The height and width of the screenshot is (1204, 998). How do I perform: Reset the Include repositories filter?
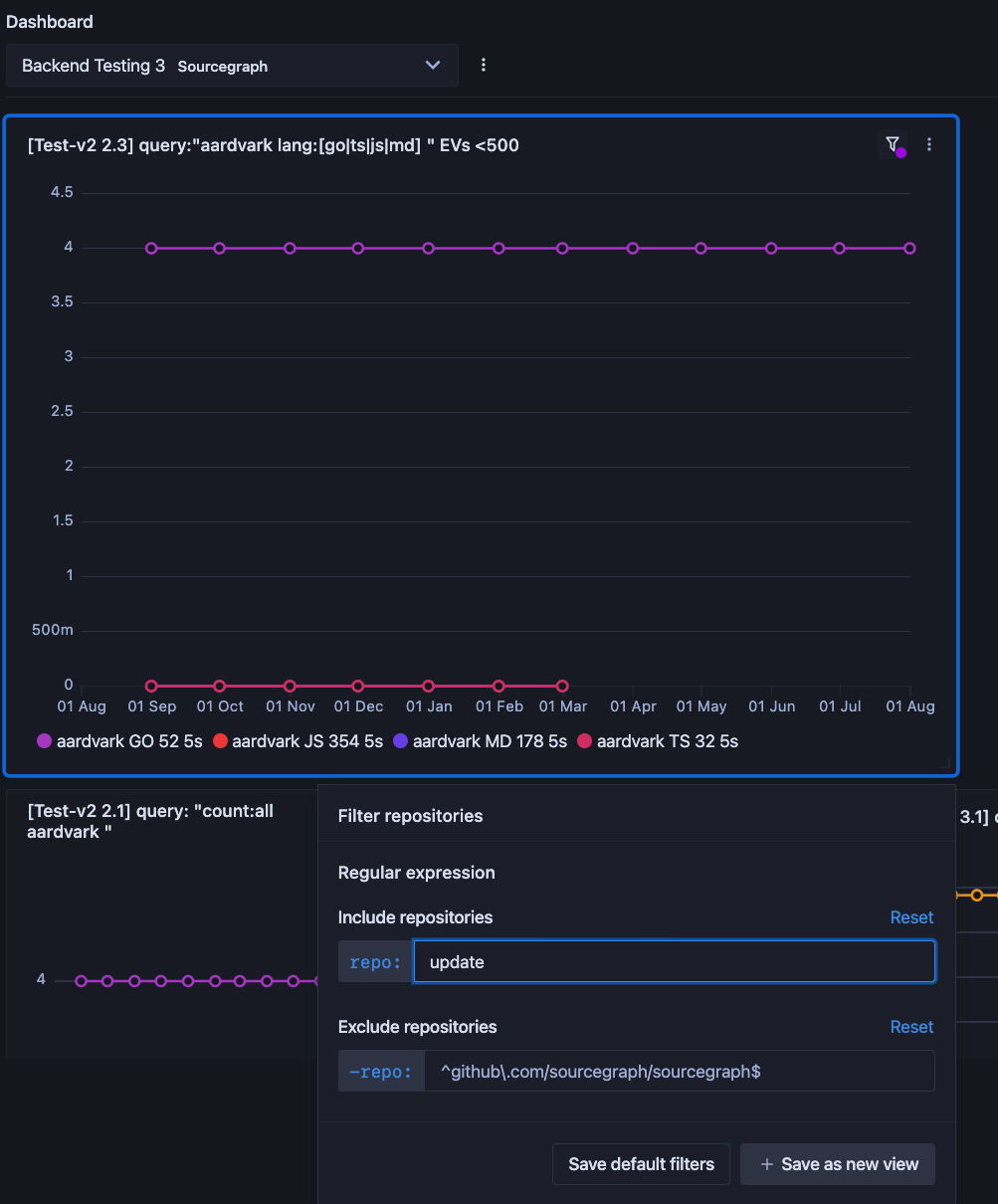(911, 917)
